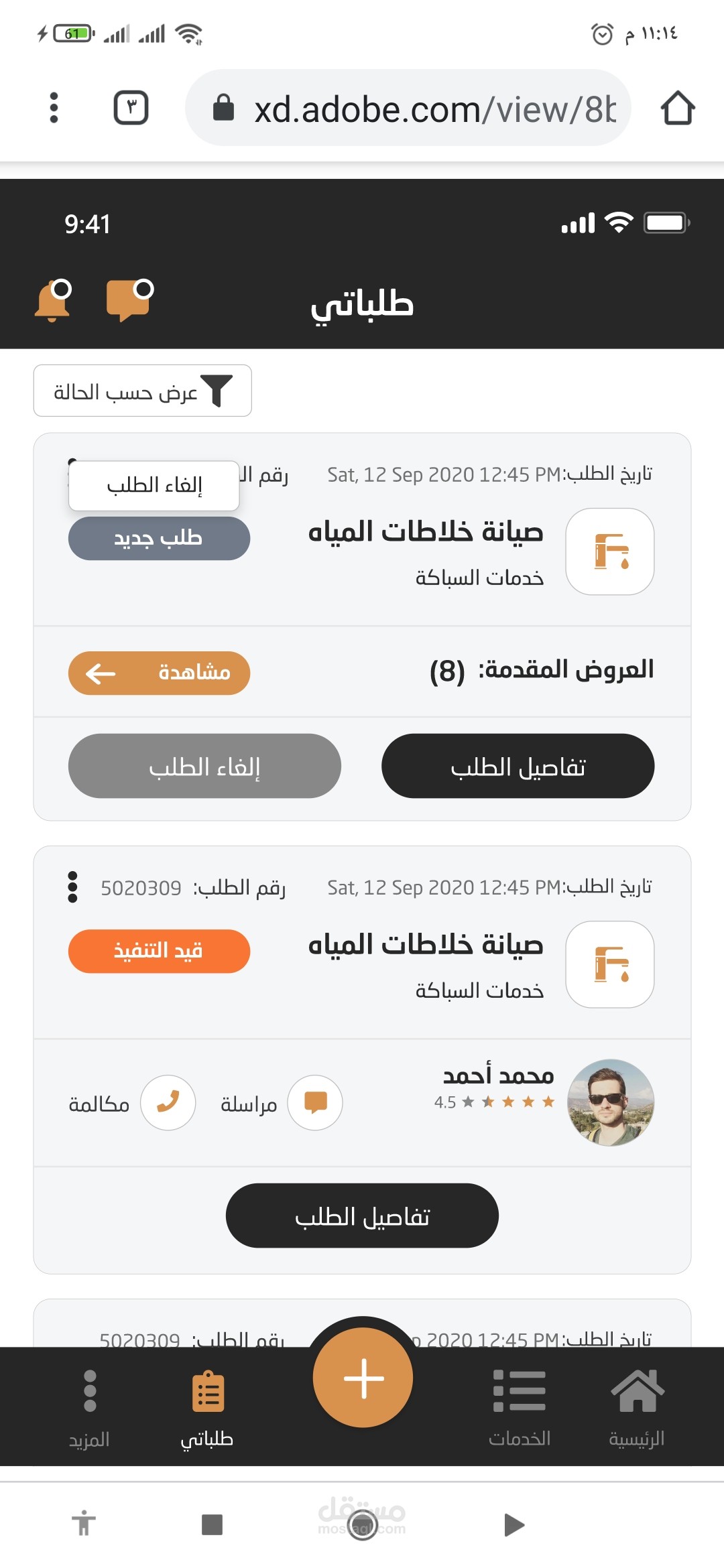The image size is (724, 1568).
Task: Open the chat messages icon in header
Action: coord(129,301)
